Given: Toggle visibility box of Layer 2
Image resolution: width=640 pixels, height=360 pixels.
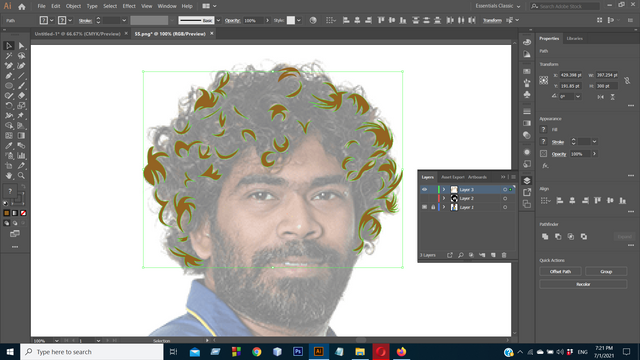Looking at the screenshot, I should coord(424,198).
